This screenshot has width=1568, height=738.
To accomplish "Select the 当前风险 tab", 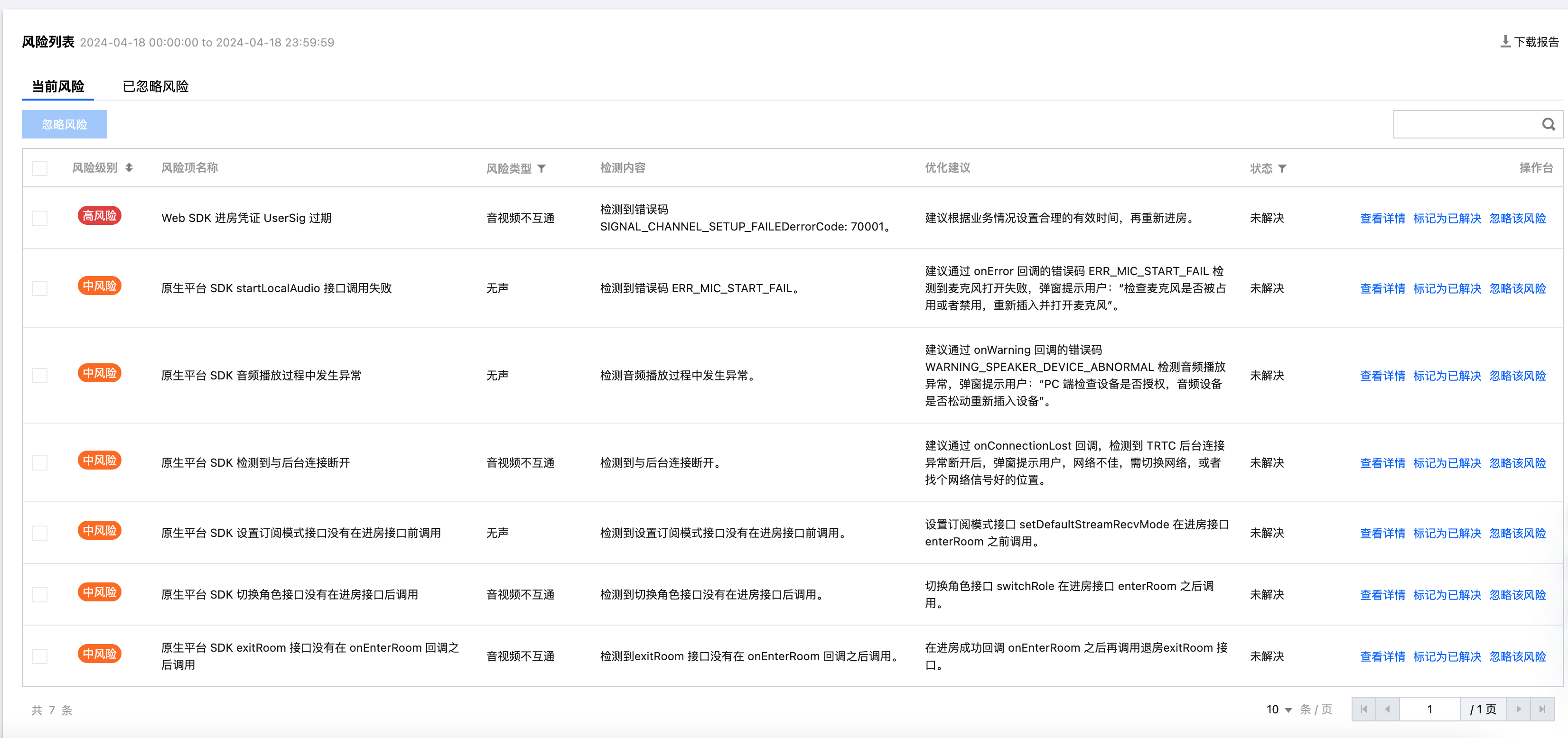I will click(58, 86).
